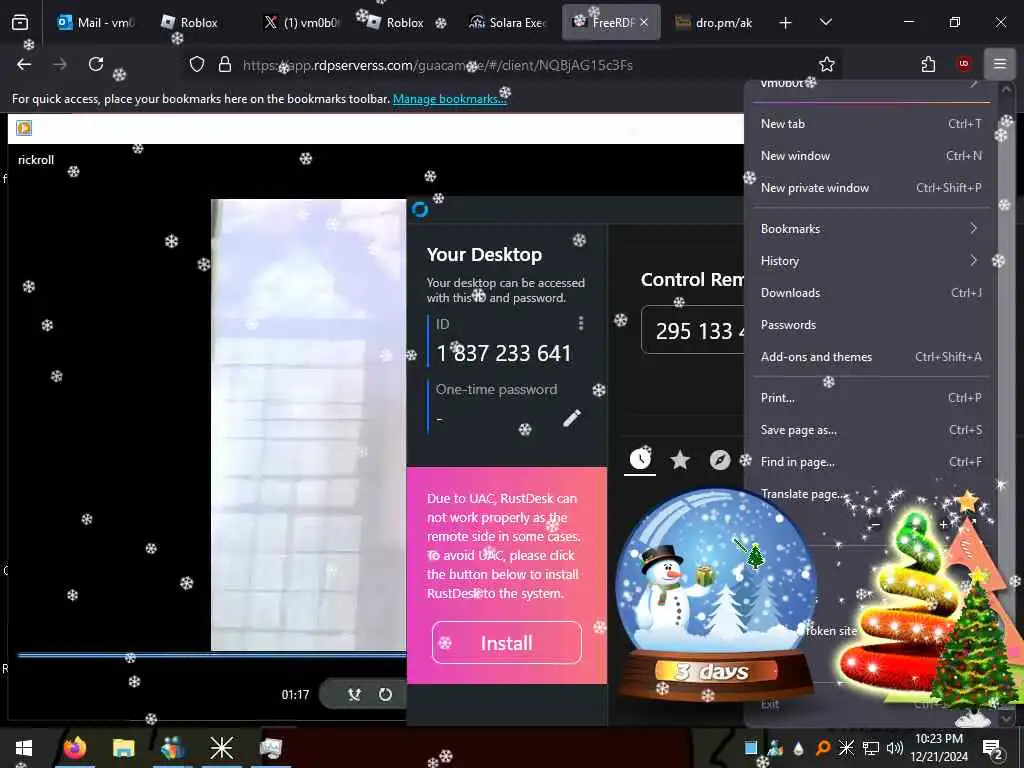Select New private window menu entry

pyautogui.click(x=871, y=187)
